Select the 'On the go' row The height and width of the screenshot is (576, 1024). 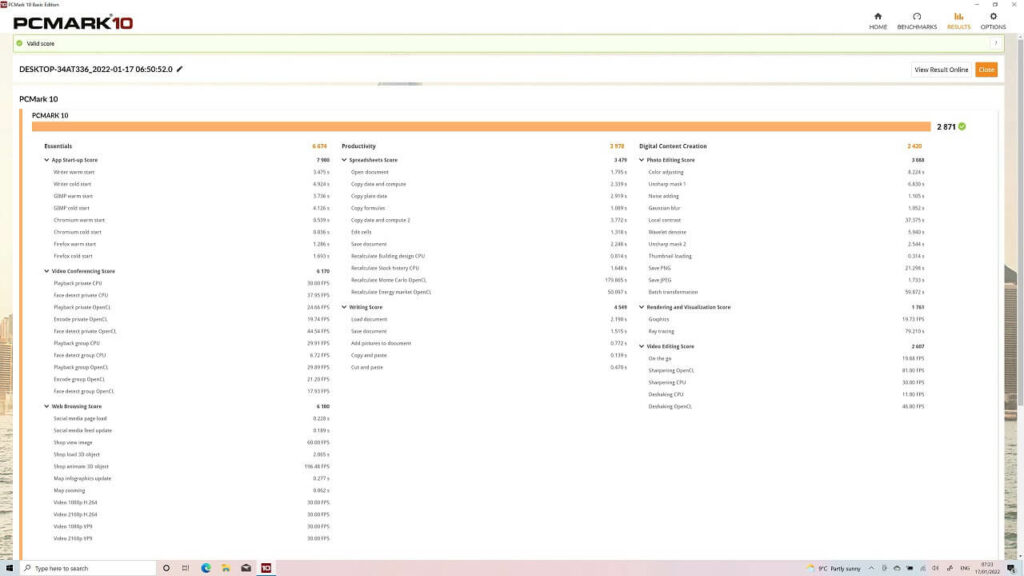pyautogui.click(x=786, y=359)
